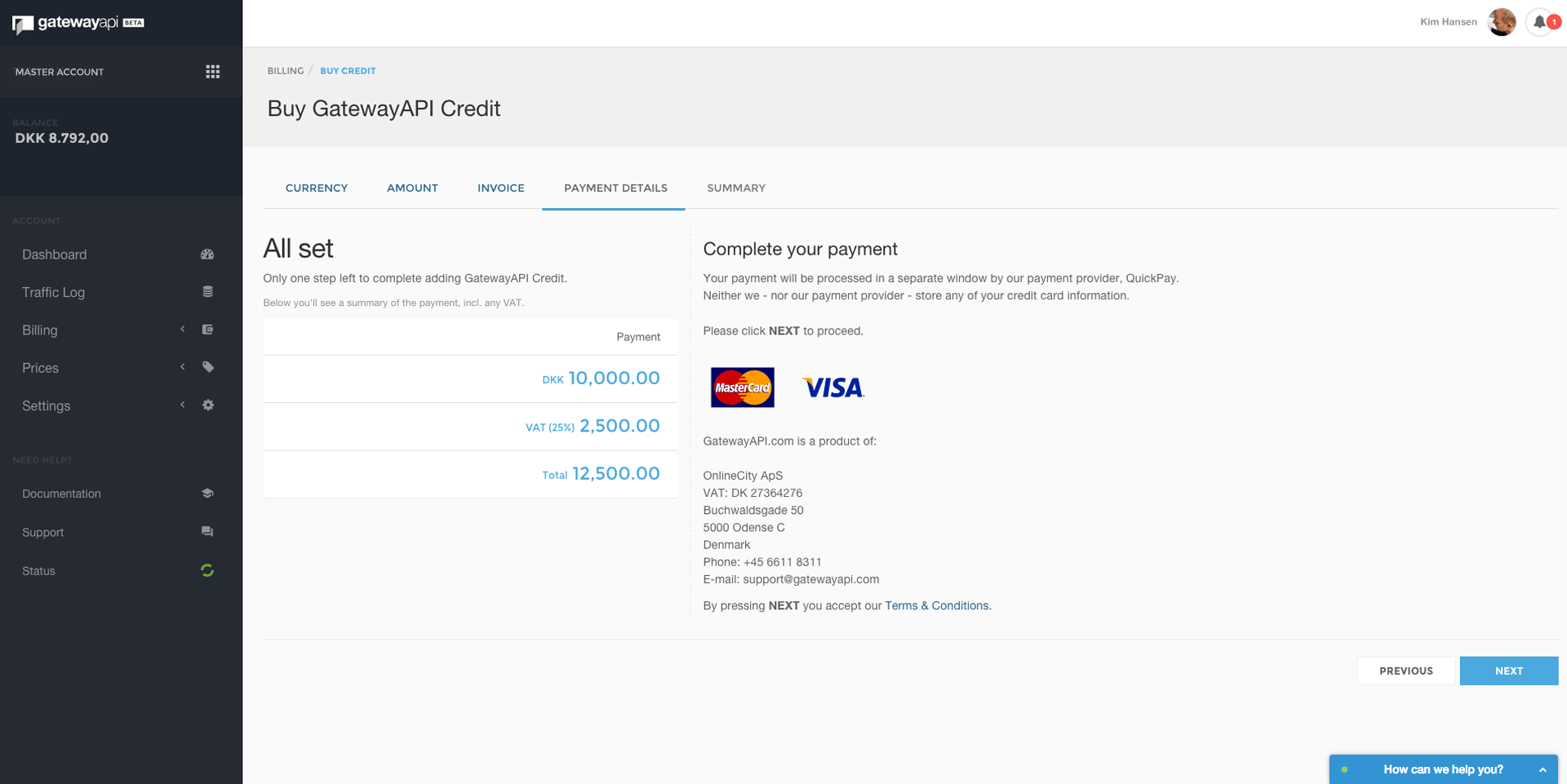Screen dimensions: 1567x784
Task: Click Kim Hansen's avatar picture
Action: coord(1502,22)
